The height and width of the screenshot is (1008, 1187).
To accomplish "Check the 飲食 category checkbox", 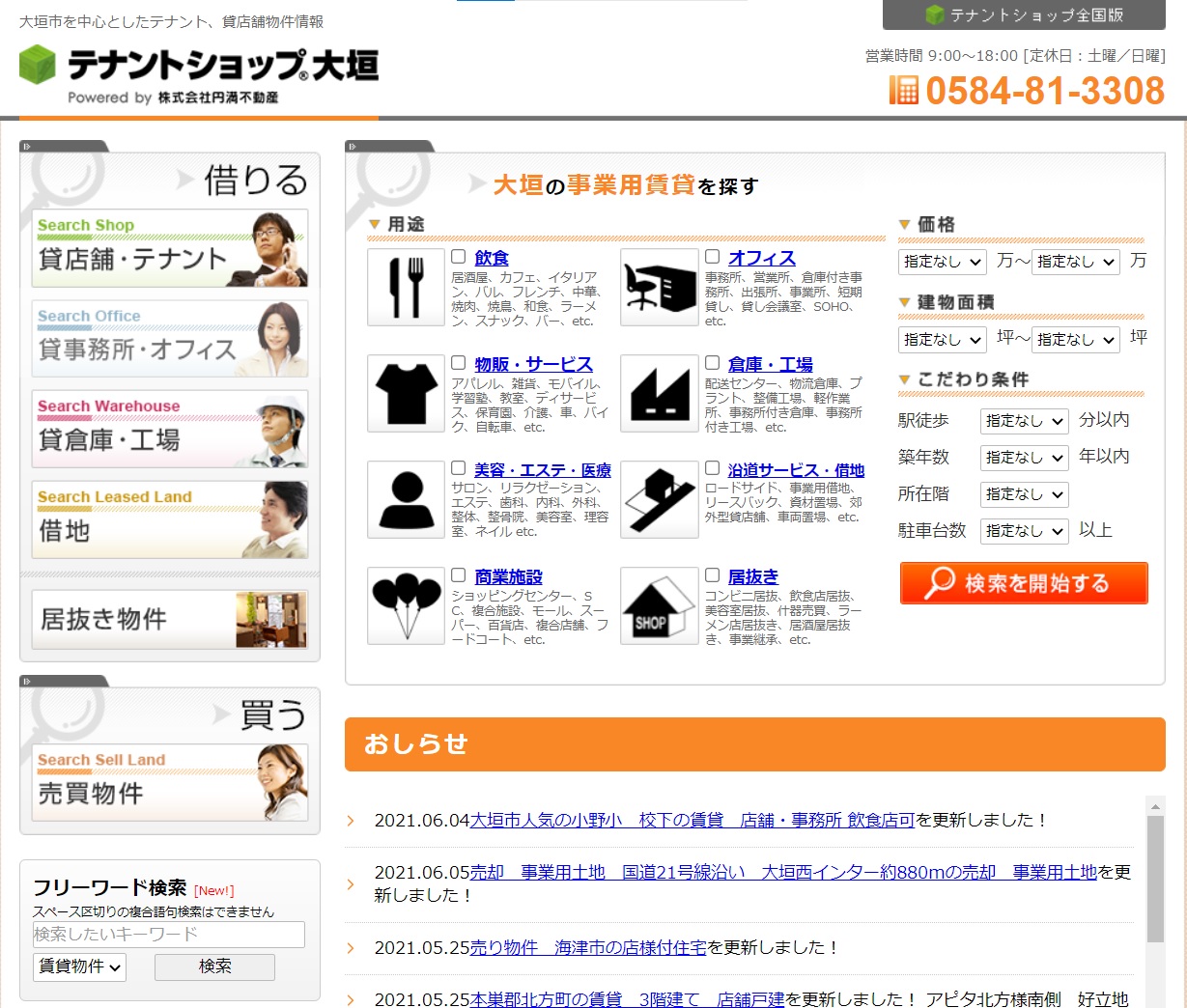I will tap(459, 257).
